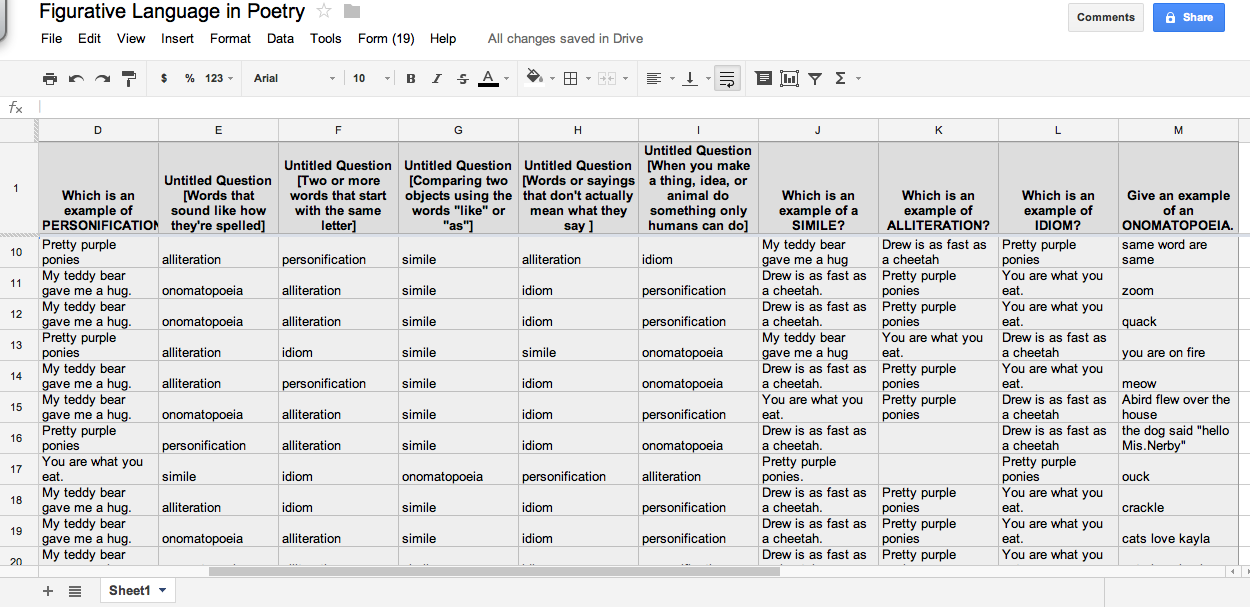Select the Paint format tool

click(129, 78)
